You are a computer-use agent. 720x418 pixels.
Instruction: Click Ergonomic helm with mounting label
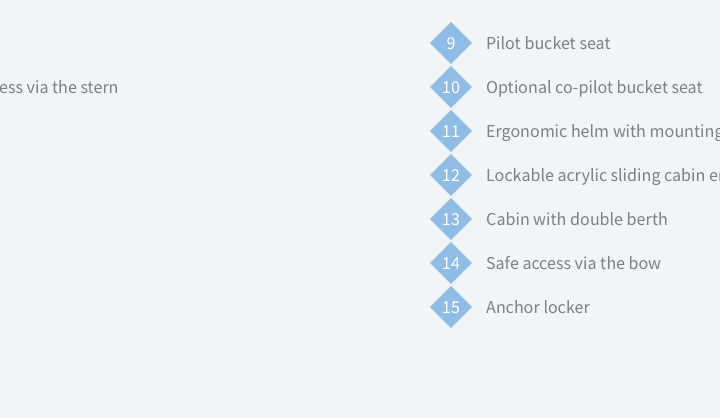click(x=603, y=131)
